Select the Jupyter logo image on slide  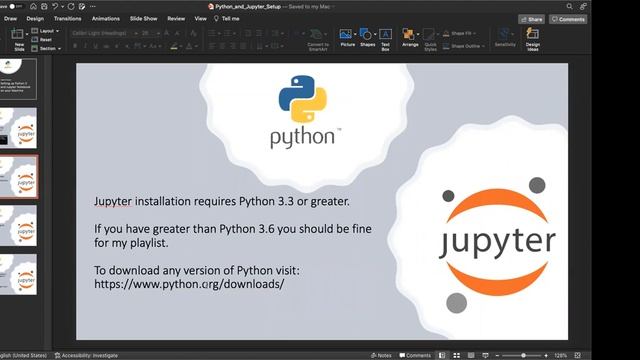[x=497, y=245]
